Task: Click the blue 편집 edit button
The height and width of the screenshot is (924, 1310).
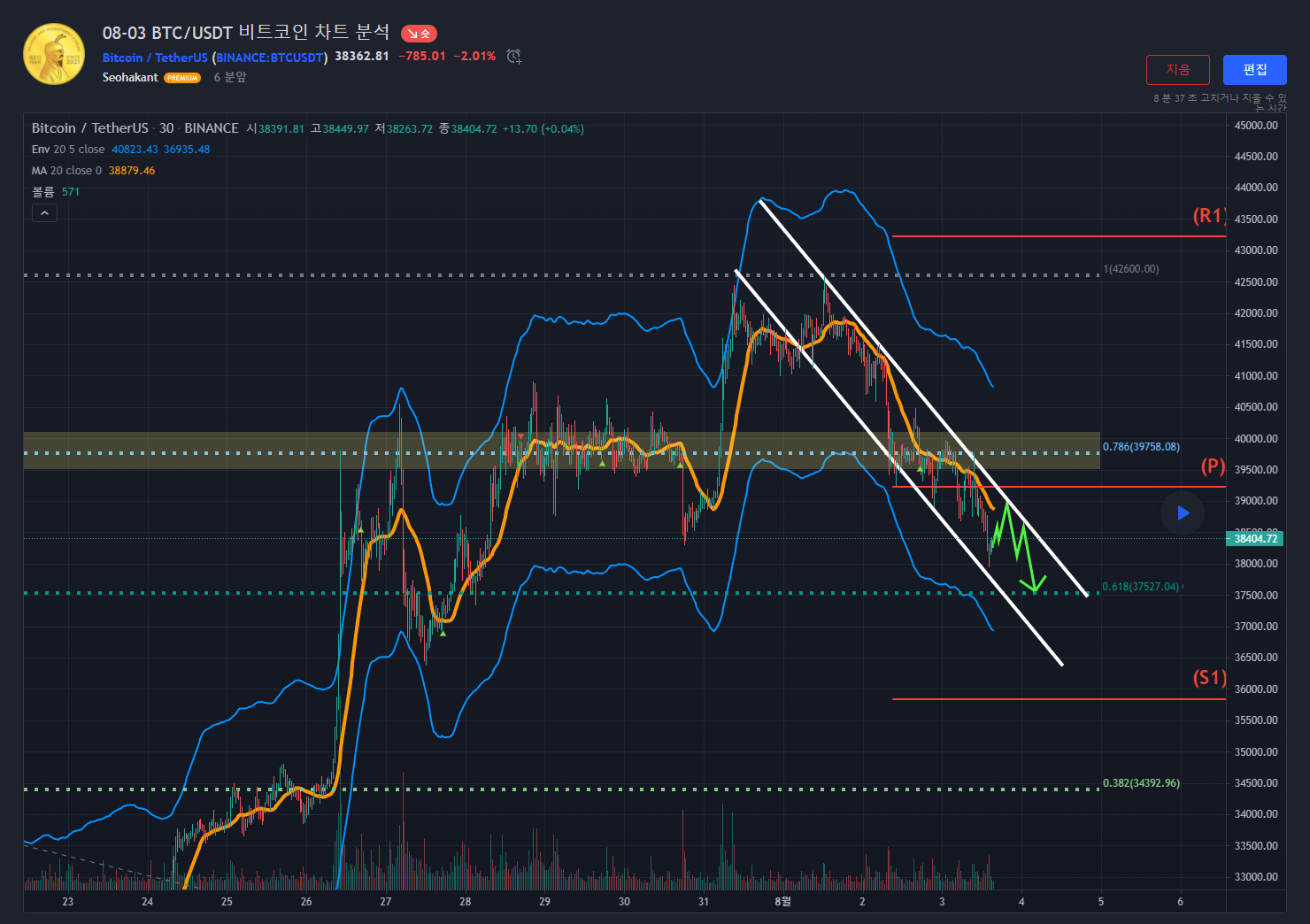Action: [x=1254, y=70]
